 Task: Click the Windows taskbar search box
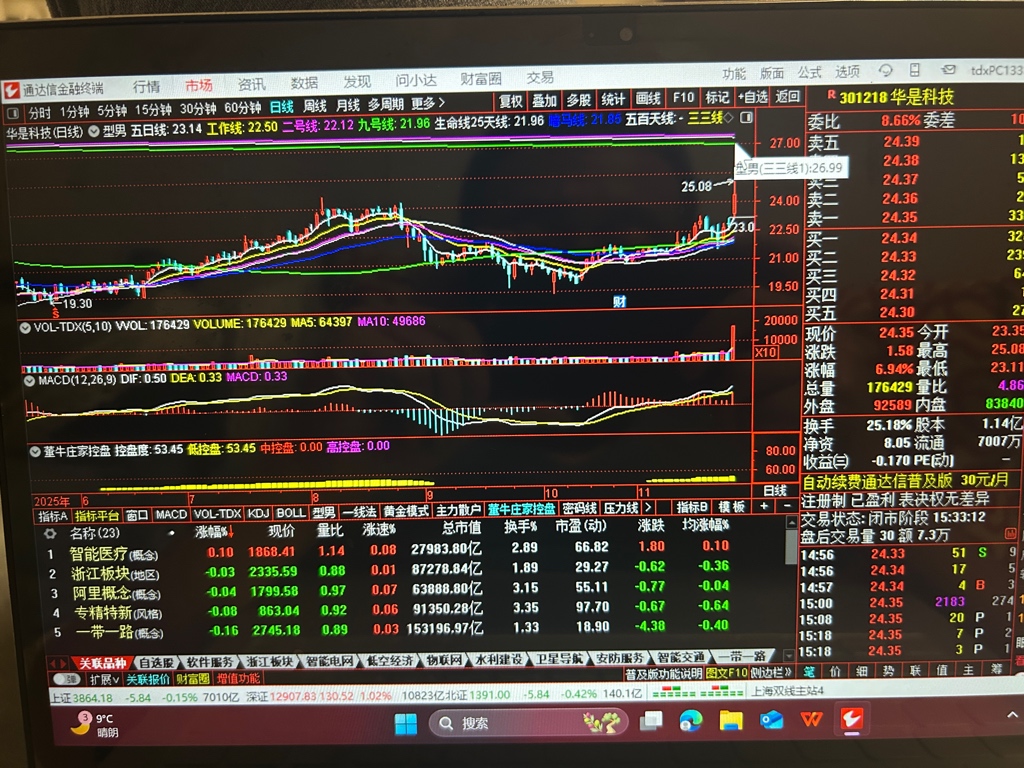tap(528, 722)
